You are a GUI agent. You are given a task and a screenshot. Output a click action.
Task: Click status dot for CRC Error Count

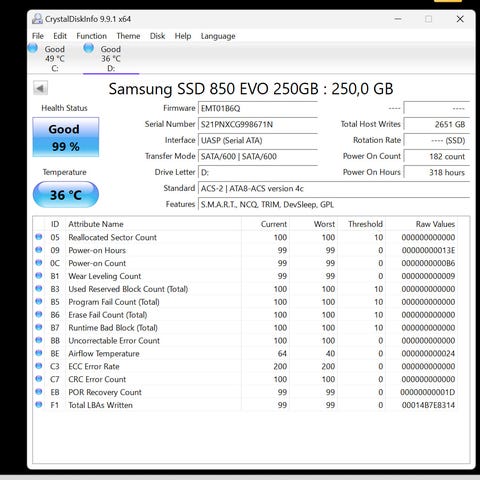point(39,379)
